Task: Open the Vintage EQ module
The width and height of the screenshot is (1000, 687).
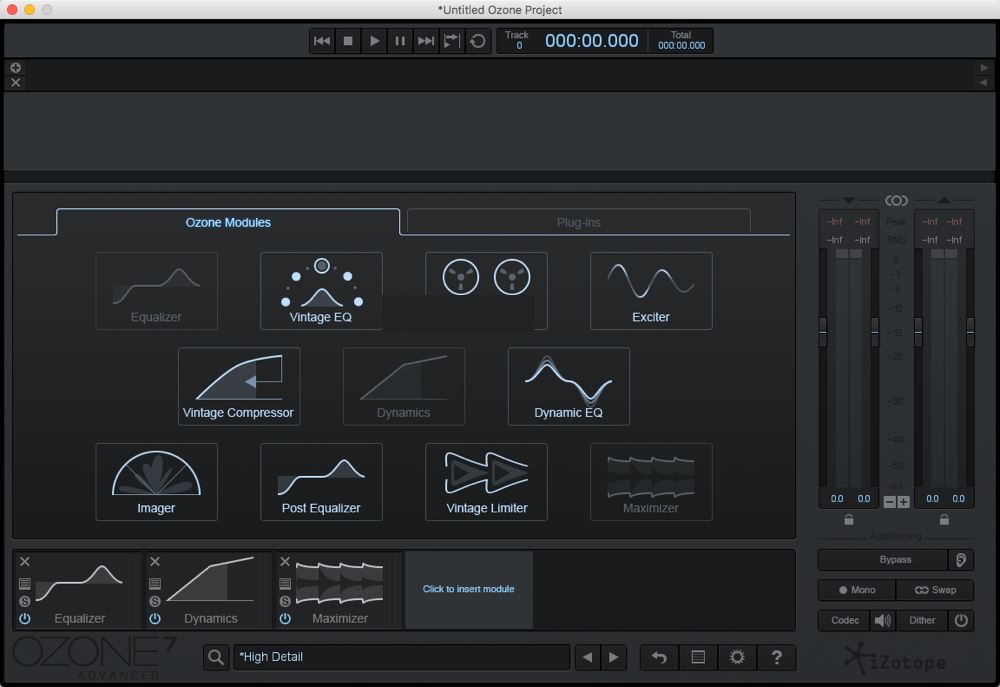Action: click(321, 290)
